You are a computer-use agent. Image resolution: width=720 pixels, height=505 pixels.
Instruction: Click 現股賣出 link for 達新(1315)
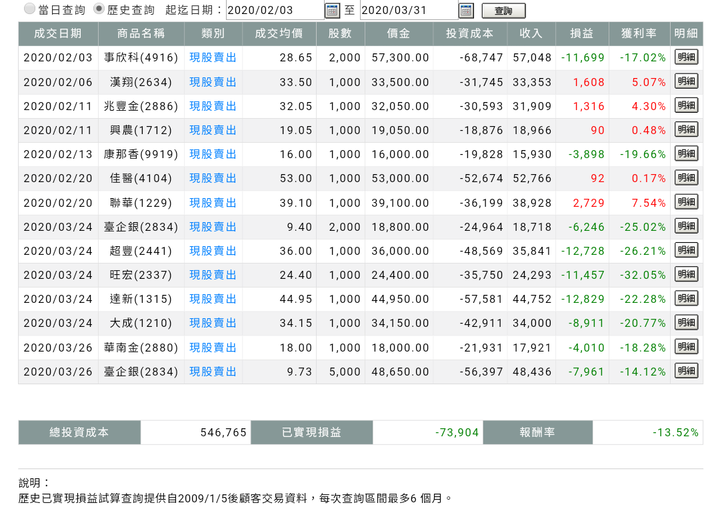click(x=213, y=299)
